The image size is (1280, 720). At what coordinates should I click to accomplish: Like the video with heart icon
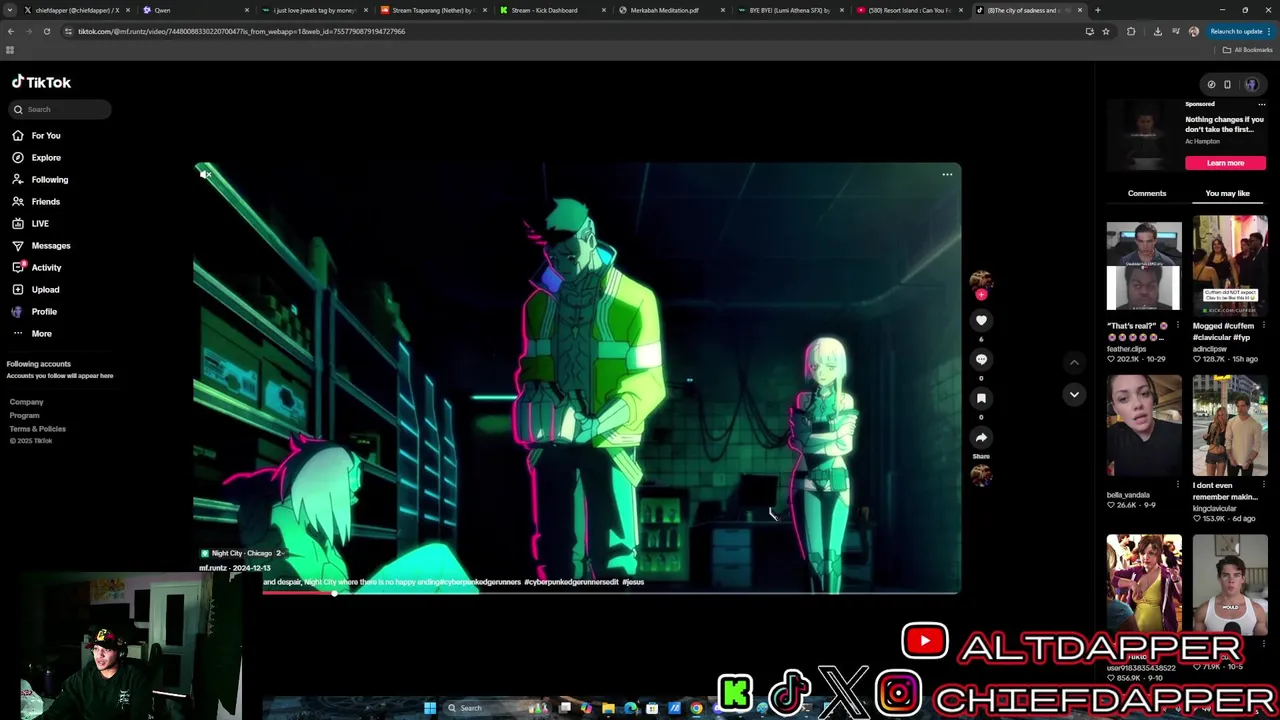(981, 320)
